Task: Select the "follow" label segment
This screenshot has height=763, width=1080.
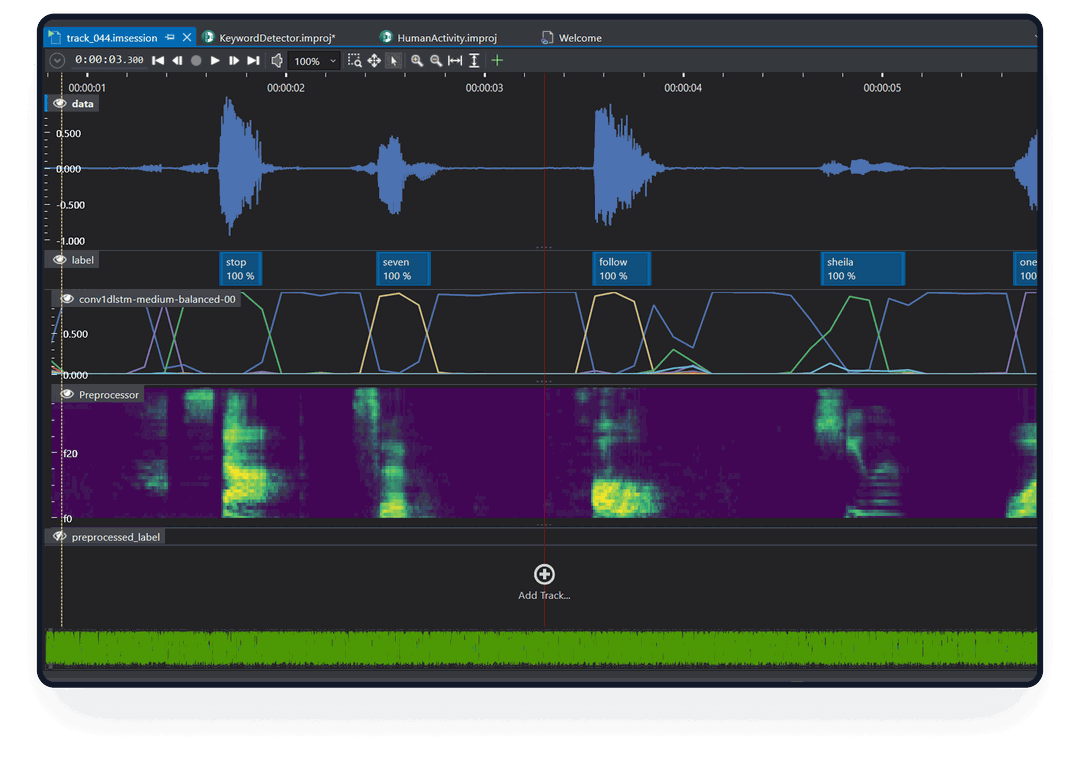Action: click(x=621, y=269)
